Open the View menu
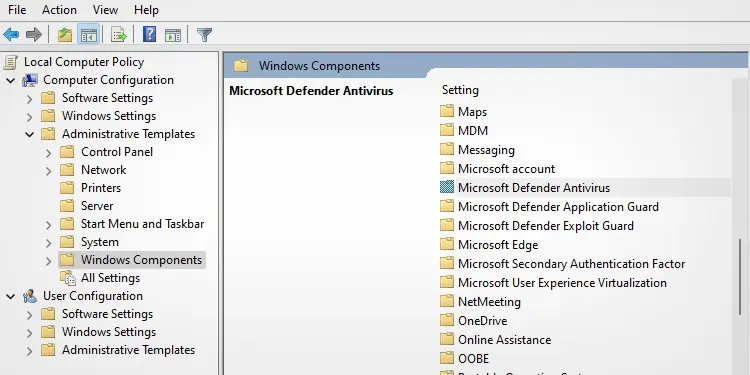 (x=105, y=10)
